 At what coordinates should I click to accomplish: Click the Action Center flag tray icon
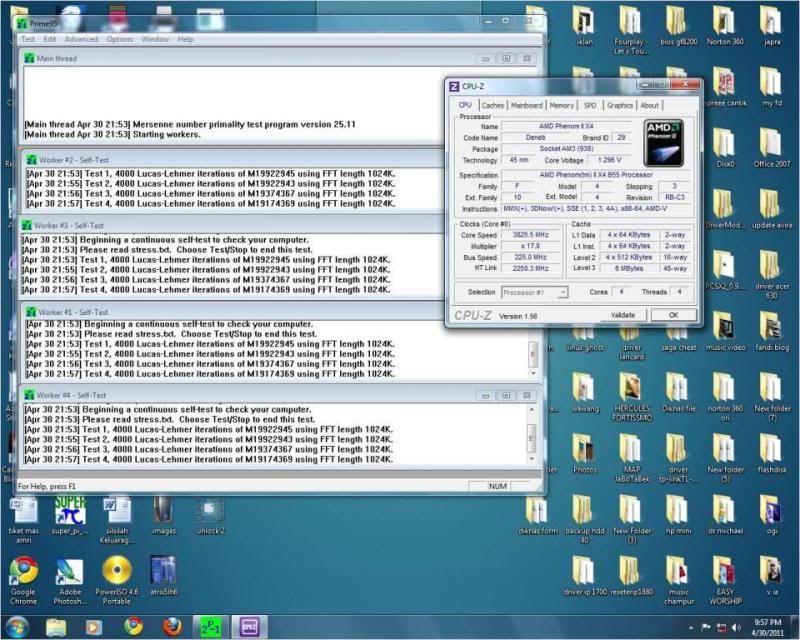pos(706,627)
